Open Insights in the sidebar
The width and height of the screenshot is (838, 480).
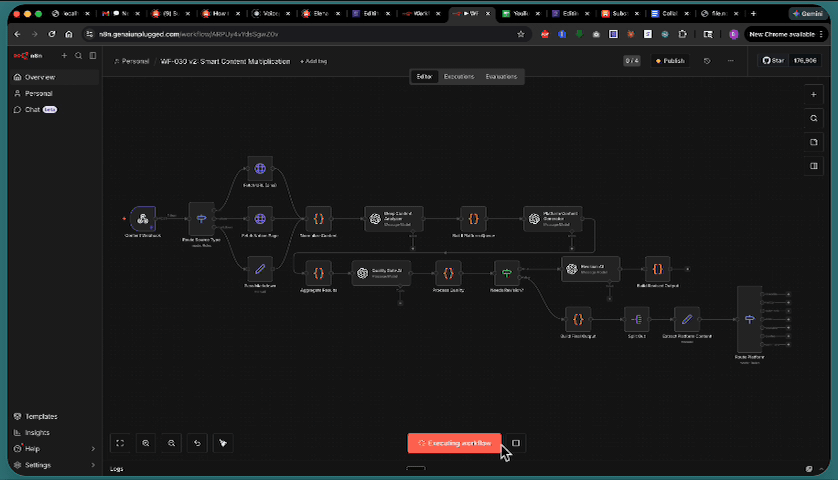pyautogui.click(x=55, y=432)
